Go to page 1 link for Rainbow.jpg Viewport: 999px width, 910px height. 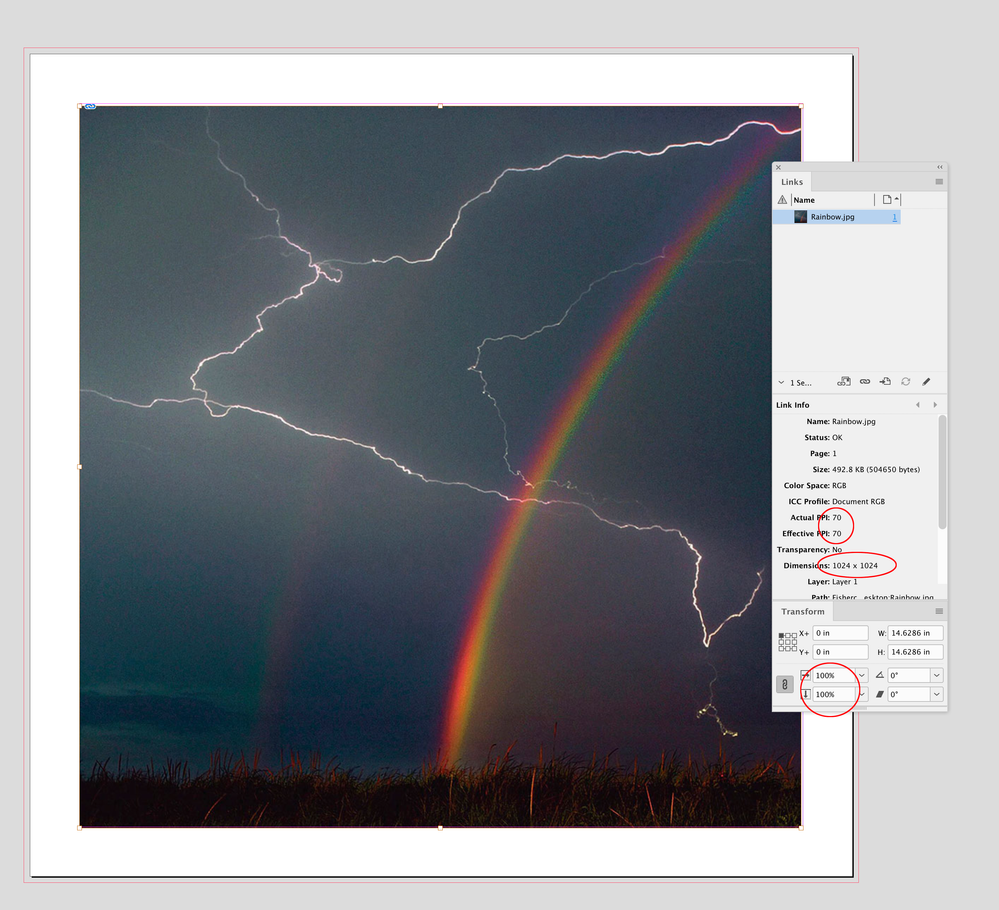pyautogui.click(x=895, y=217)
